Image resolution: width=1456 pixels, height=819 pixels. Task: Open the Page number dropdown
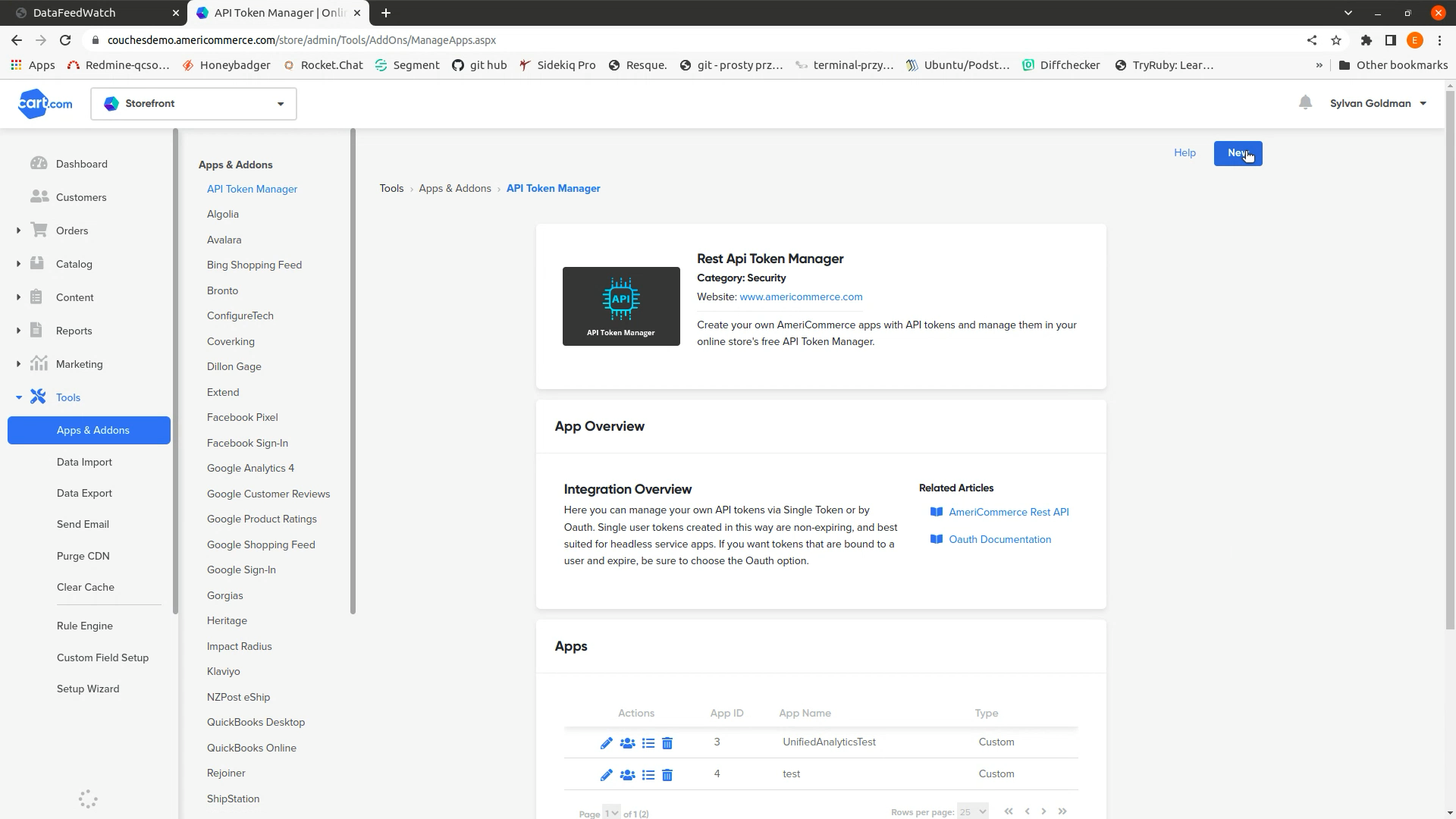coord(611,813)
